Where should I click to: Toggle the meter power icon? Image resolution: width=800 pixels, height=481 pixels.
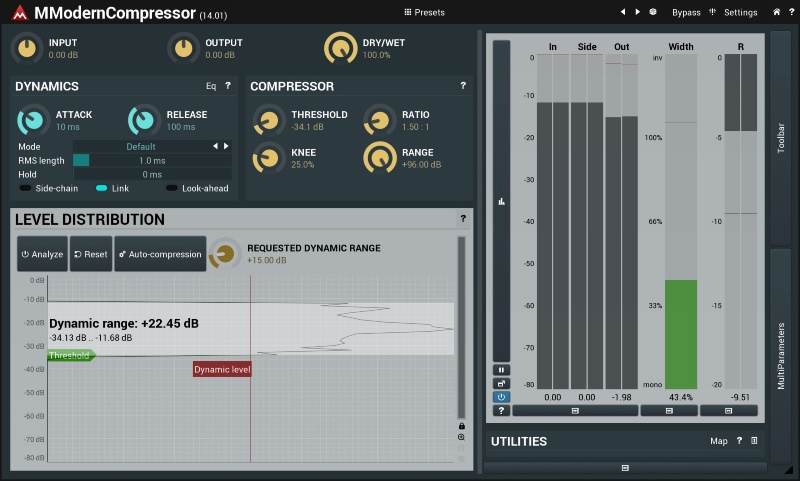501,397
